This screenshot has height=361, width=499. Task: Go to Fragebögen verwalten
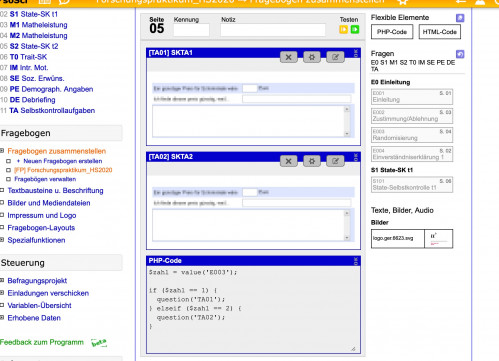point(45,179)
